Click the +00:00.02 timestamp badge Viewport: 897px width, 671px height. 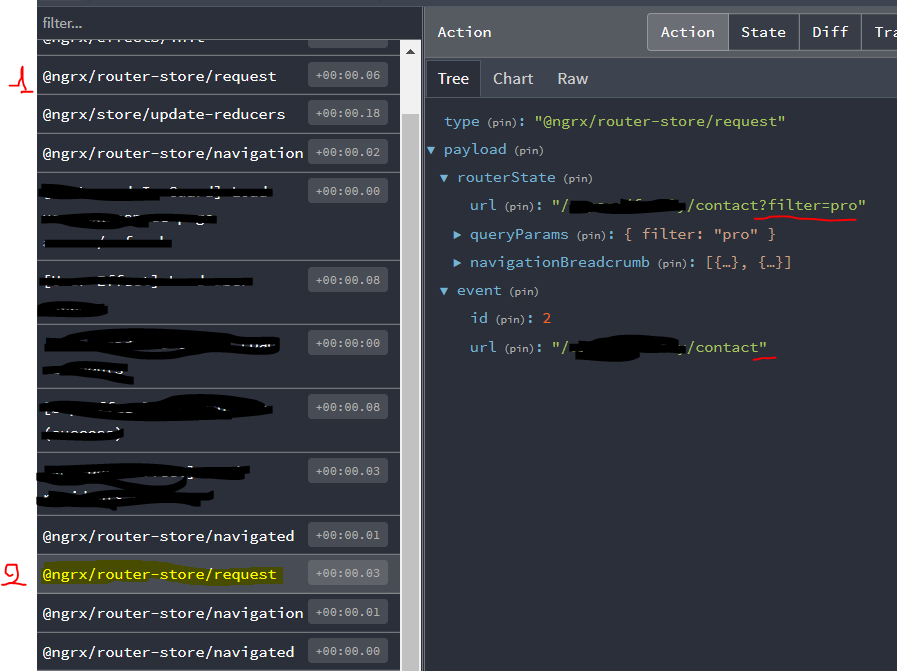click(348, 152)
